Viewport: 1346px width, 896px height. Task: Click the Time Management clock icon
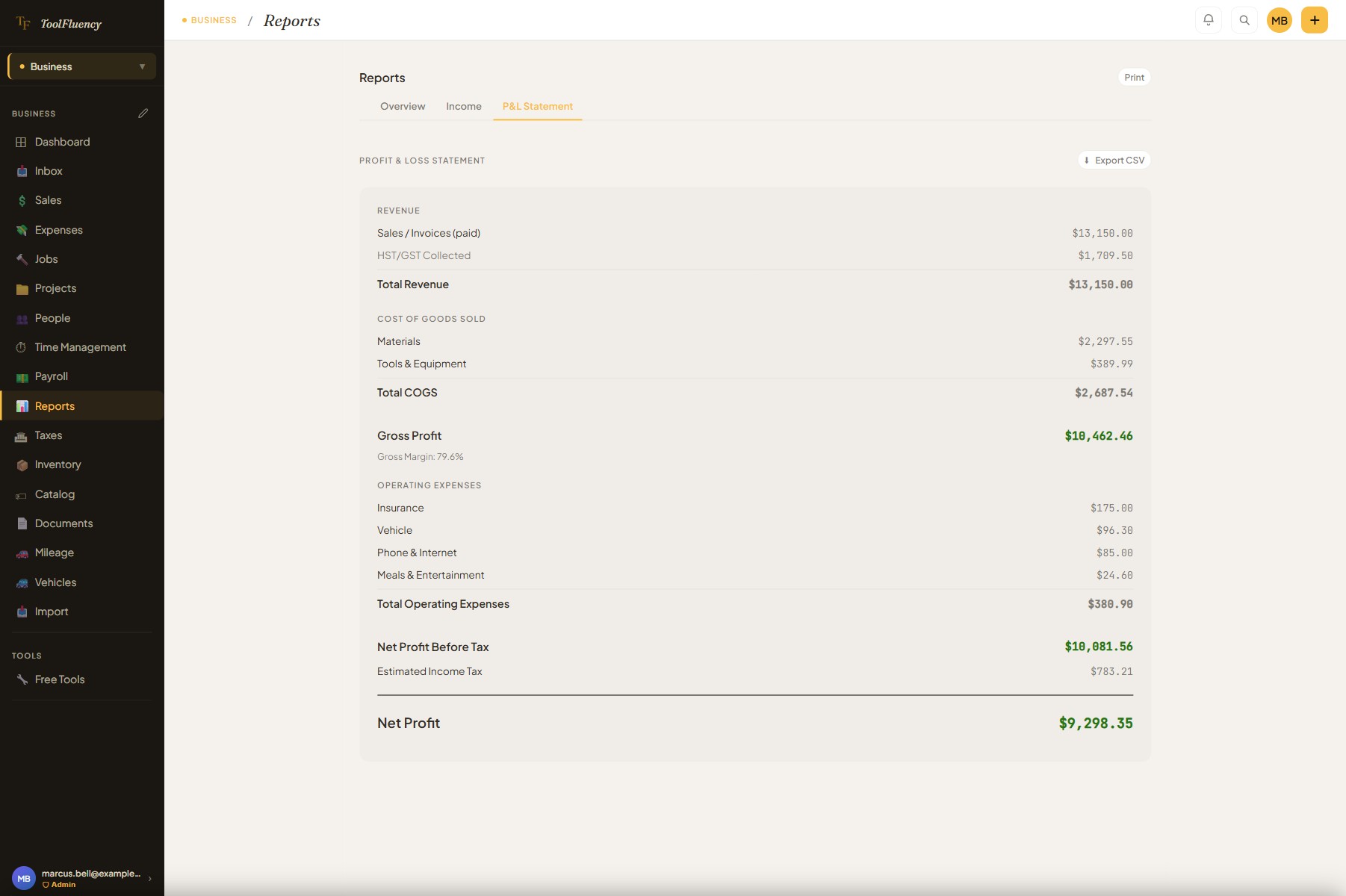[22, 347]
